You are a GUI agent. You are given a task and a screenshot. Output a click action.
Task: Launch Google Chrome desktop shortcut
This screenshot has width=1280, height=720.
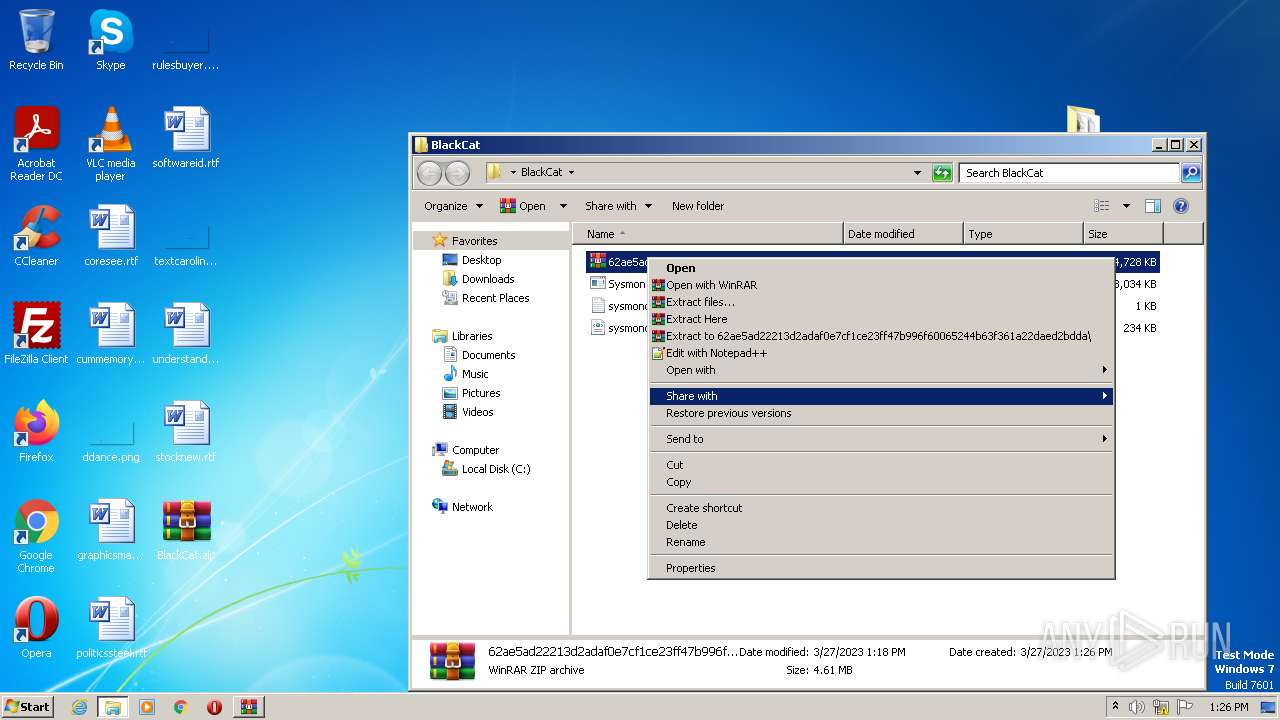pyautogui.click(x=36, y=537)
